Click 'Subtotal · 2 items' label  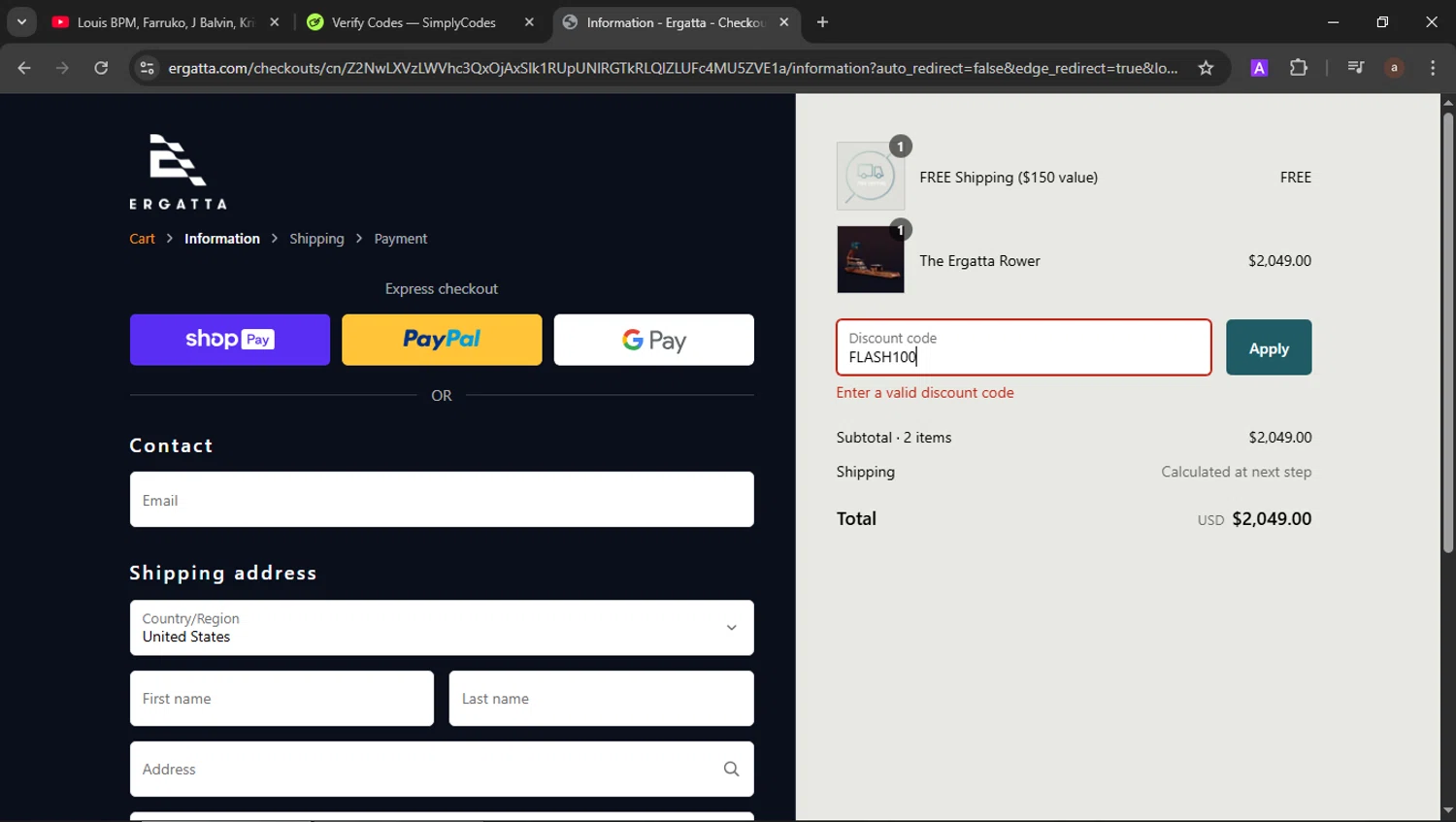point(894,438)
